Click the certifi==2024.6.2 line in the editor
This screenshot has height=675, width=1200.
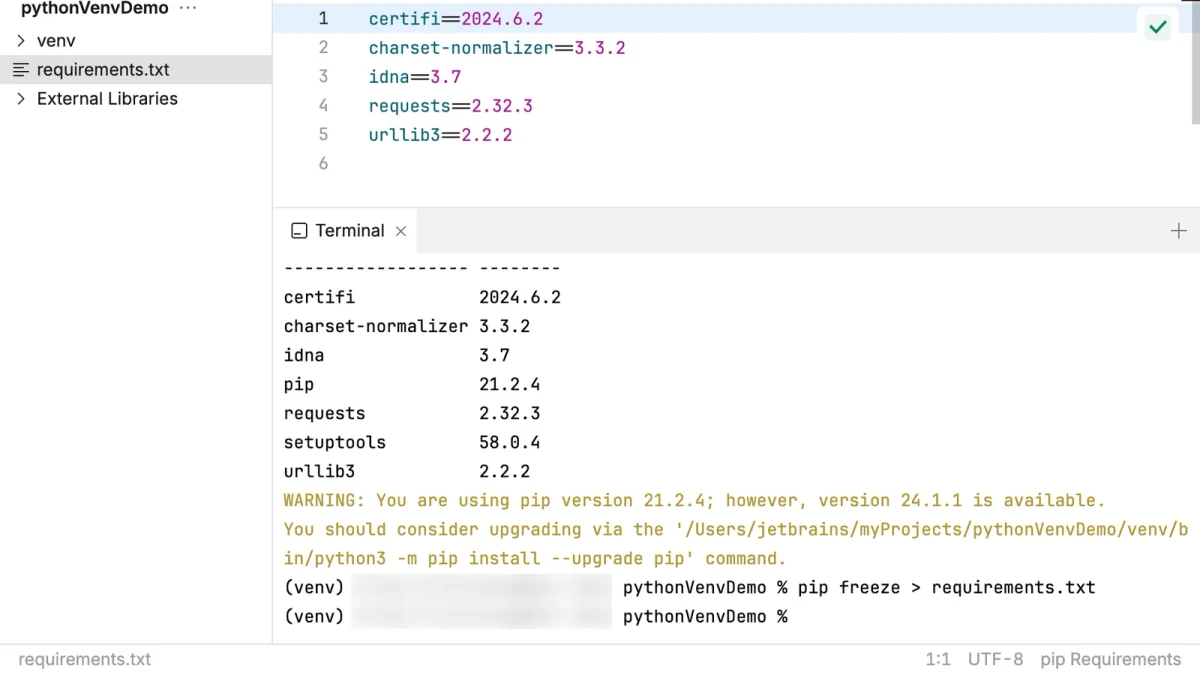tap(456, 19)
